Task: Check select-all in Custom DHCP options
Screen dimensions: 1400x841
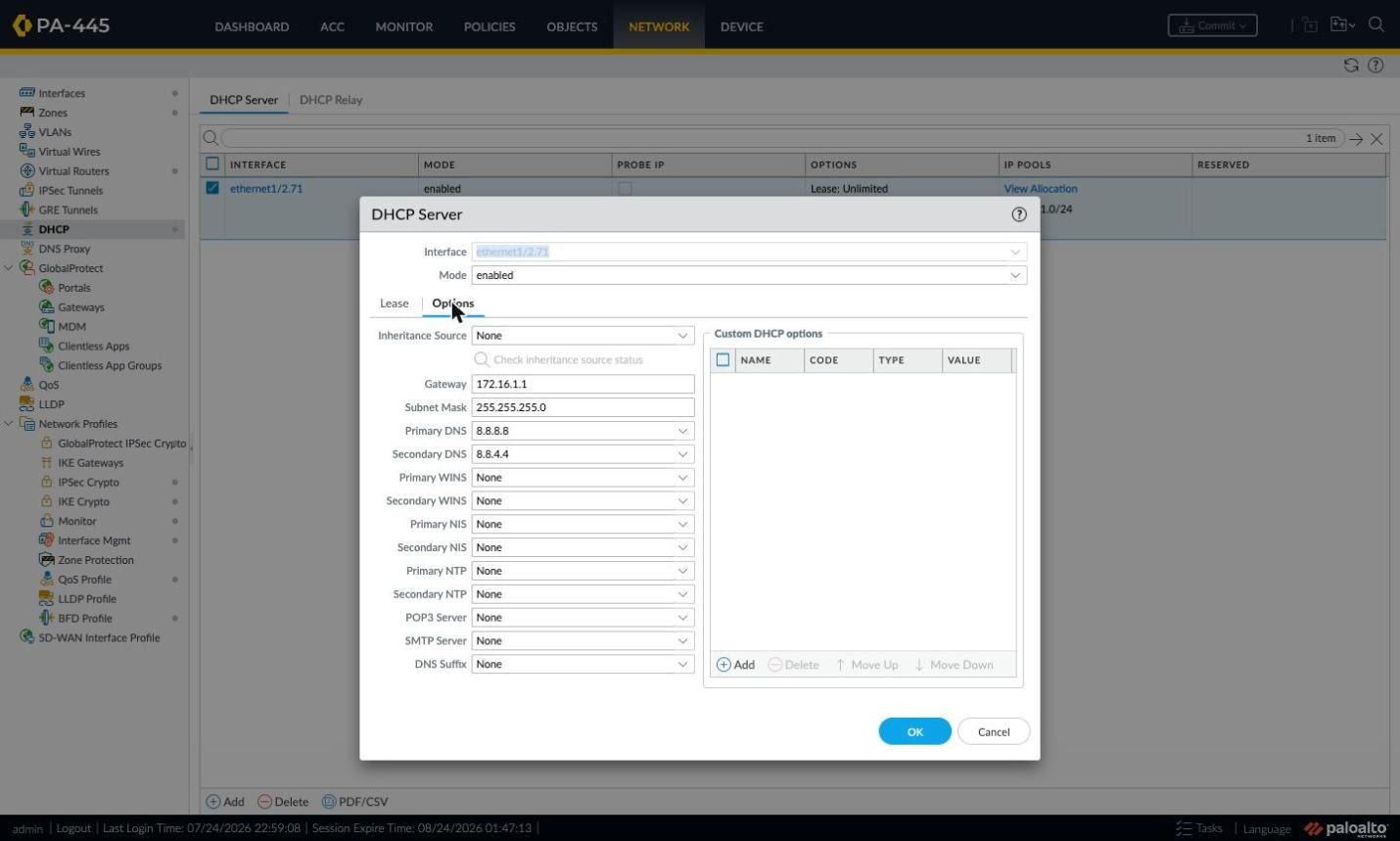Action: (723, 359)
